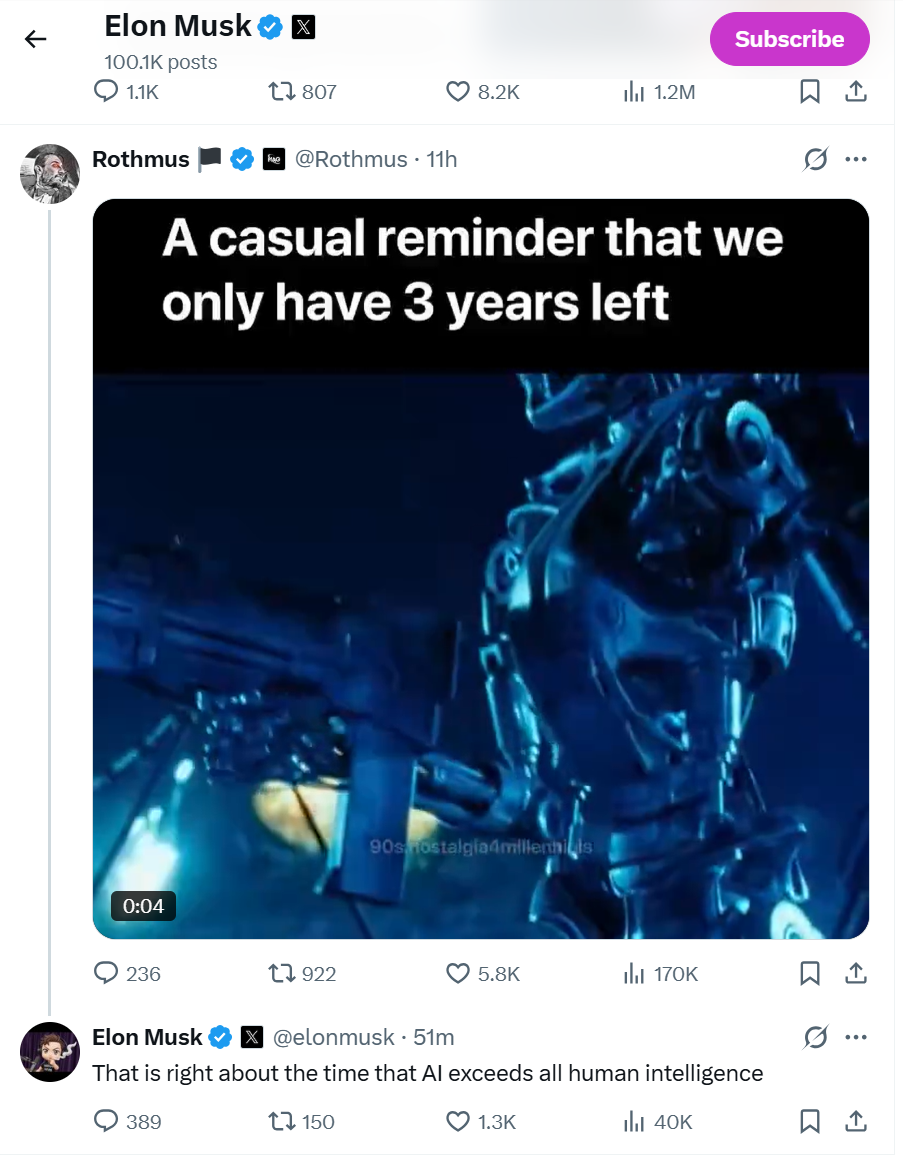903x1155 pixels.
Task: Open more options for Rothmus post
Action: click(855, 159)
